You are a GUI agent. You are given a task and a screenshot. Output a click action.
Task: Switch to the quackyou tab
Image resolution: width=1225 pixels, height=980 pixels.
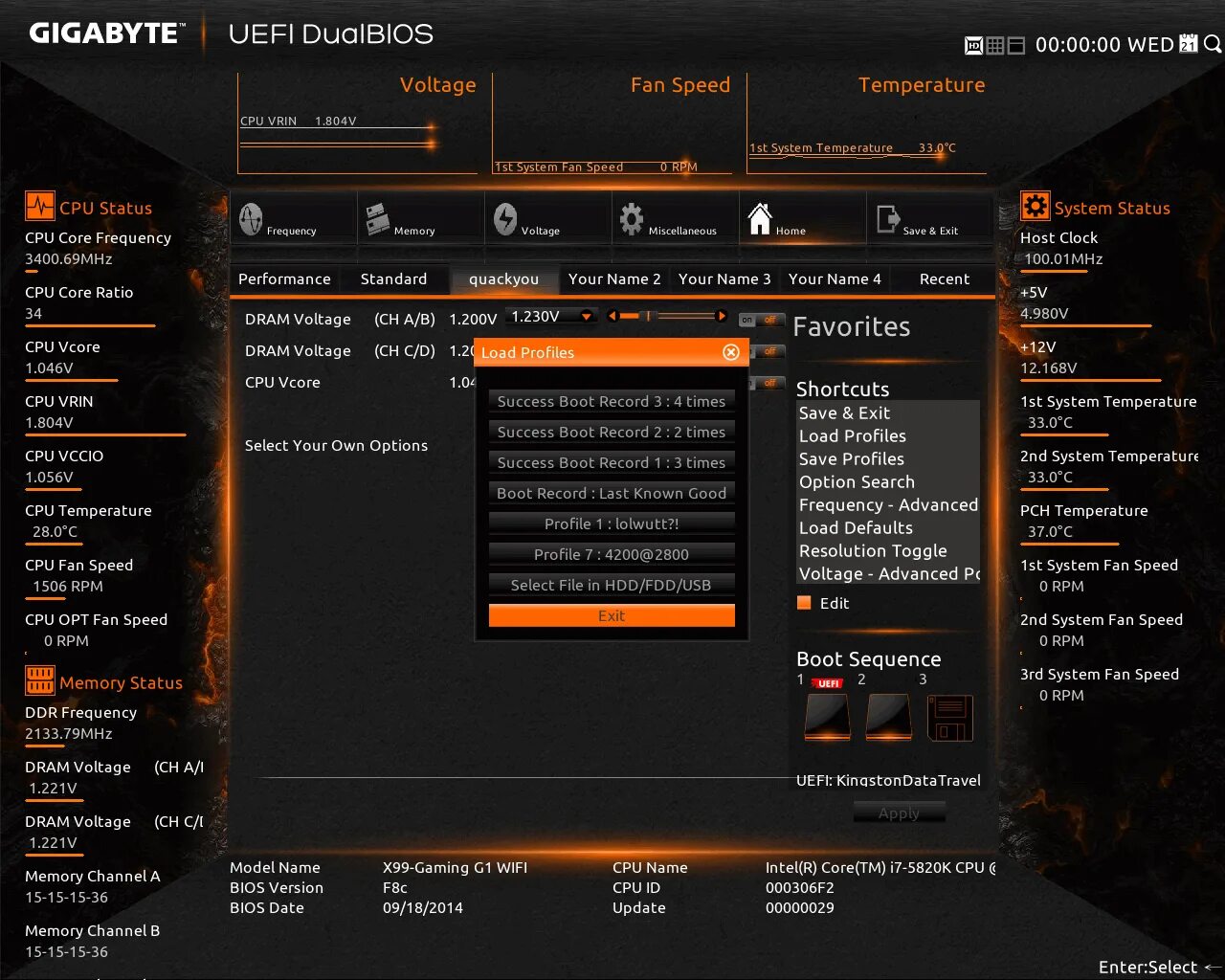tap(503, 278)
